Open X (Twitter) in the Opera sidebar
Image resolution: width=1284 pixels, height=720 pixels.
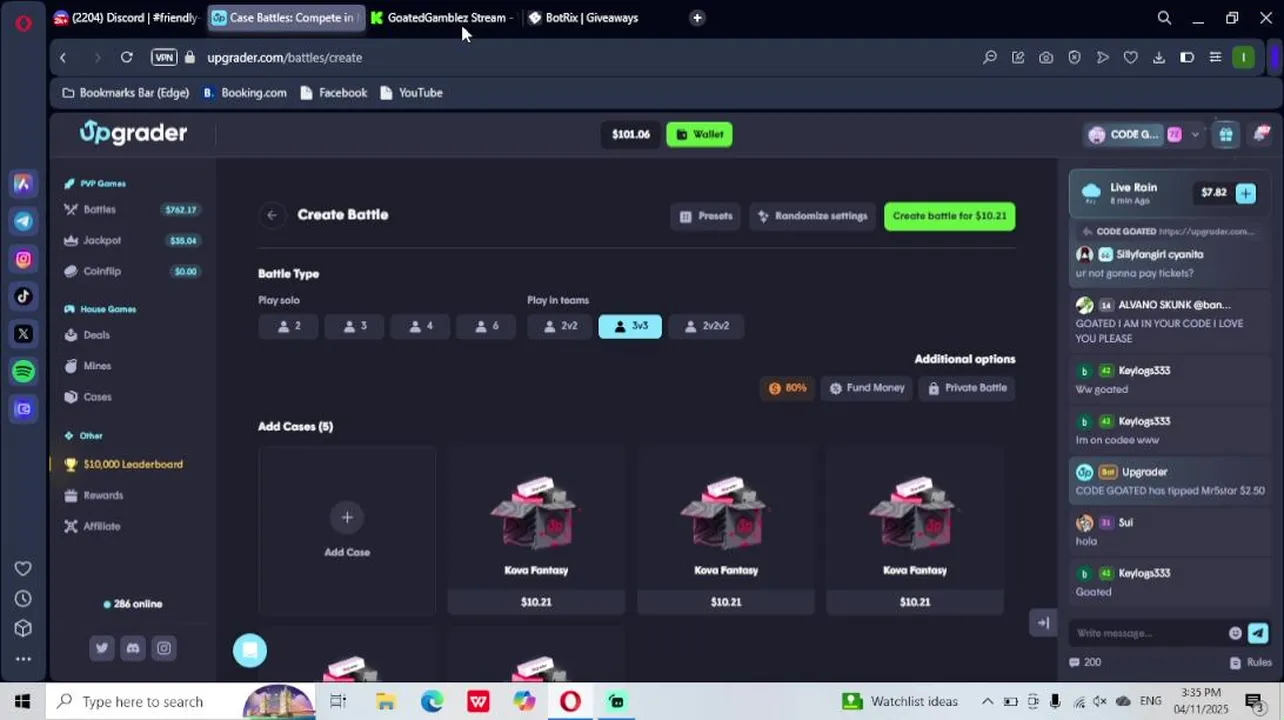(23, 334)
